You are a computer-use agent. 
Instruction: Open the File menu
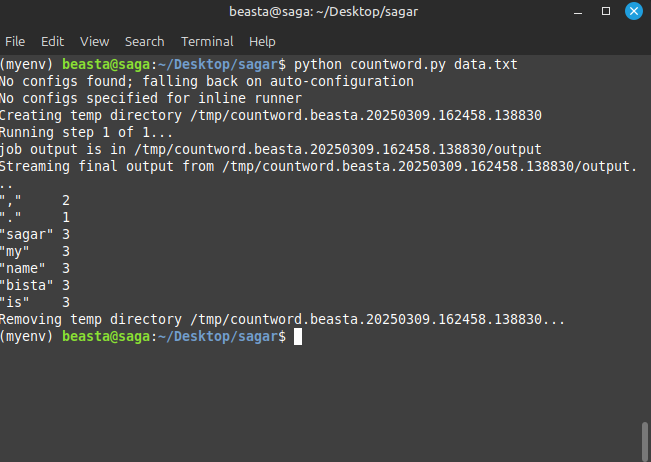(x=15, y=42)
